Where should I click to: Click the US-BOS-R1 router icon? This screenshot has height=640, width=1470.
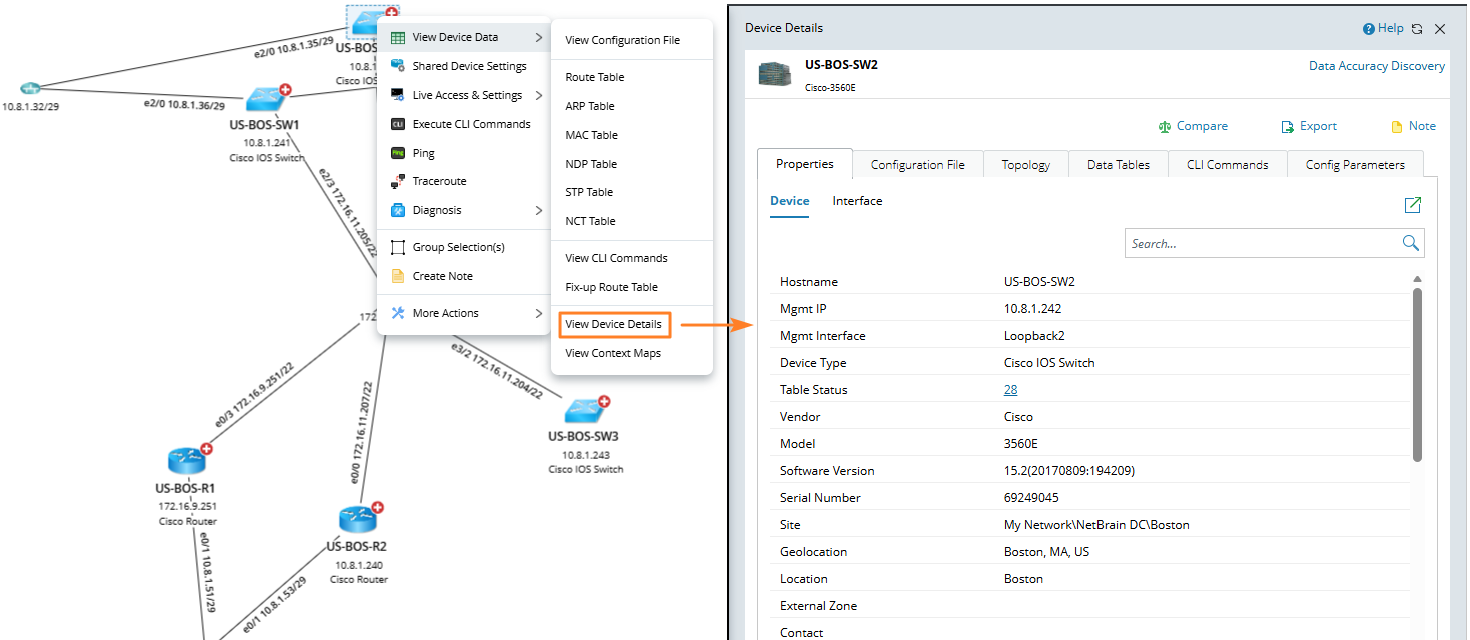coord(187,461)
